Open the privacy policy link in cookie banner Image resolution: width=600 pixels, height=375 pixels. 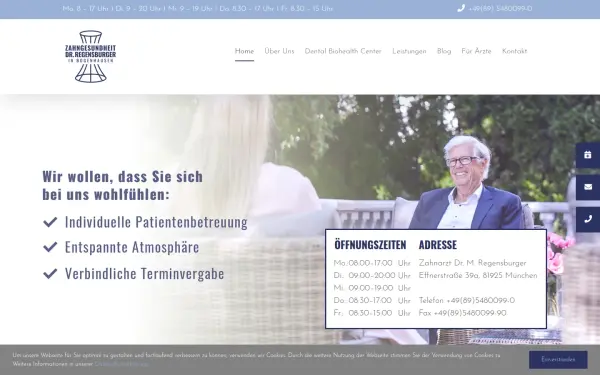pos(121,364)
